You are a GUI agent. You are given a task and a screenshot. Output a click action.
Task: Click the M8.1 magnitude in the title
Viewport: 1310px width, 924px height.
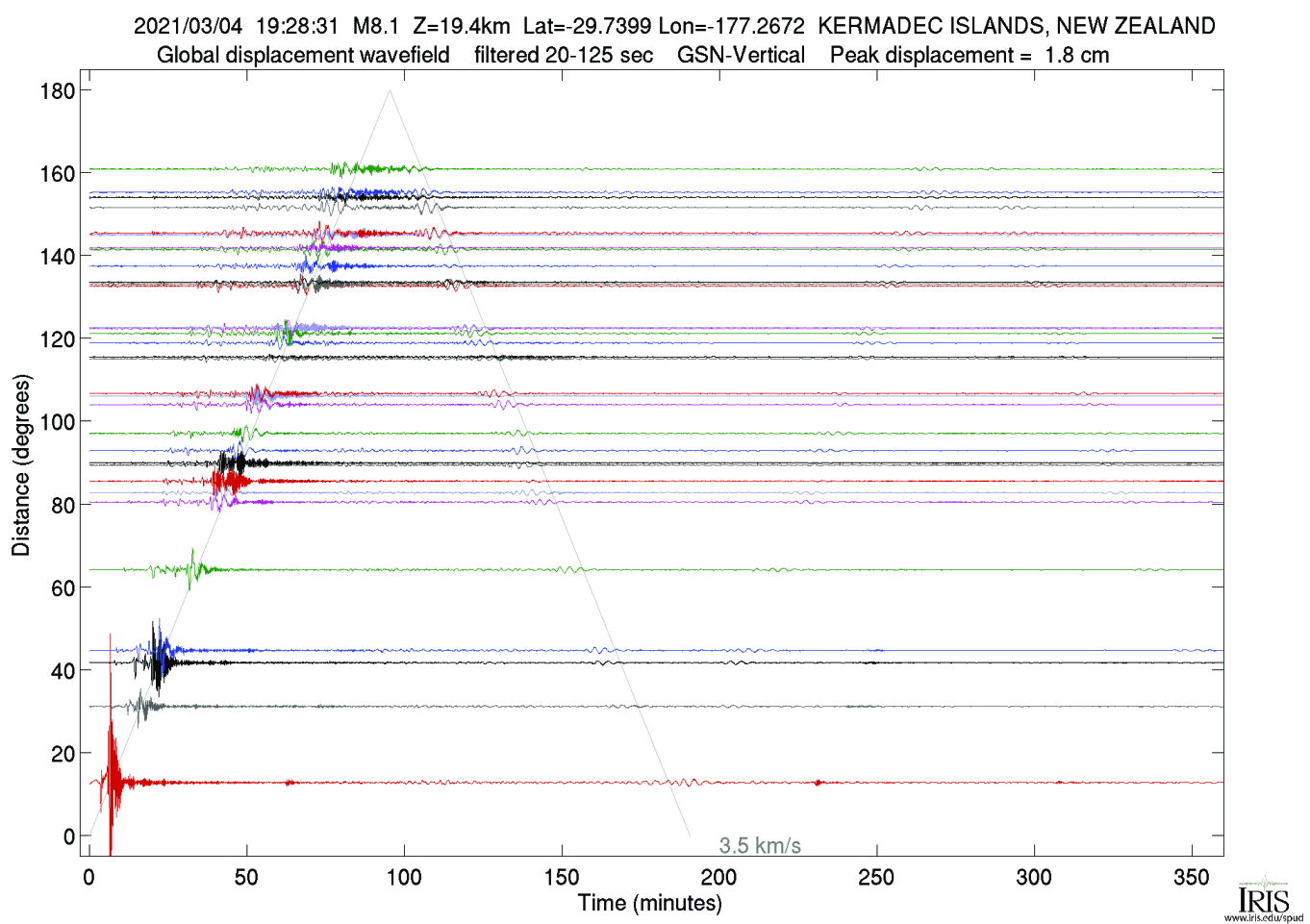[375, 26]
